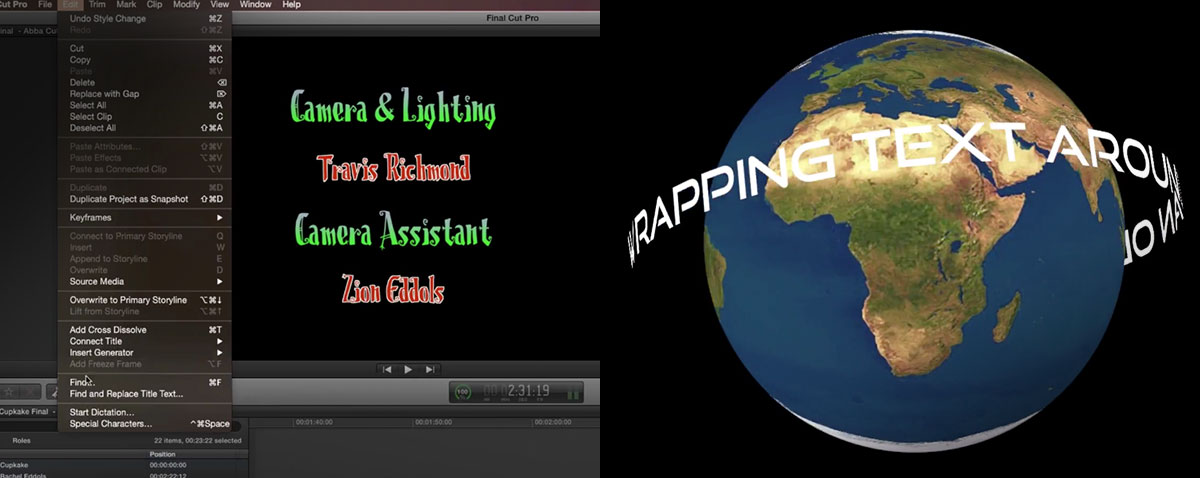
Task: Open the Mark menu
Action: tap(127, 5)
